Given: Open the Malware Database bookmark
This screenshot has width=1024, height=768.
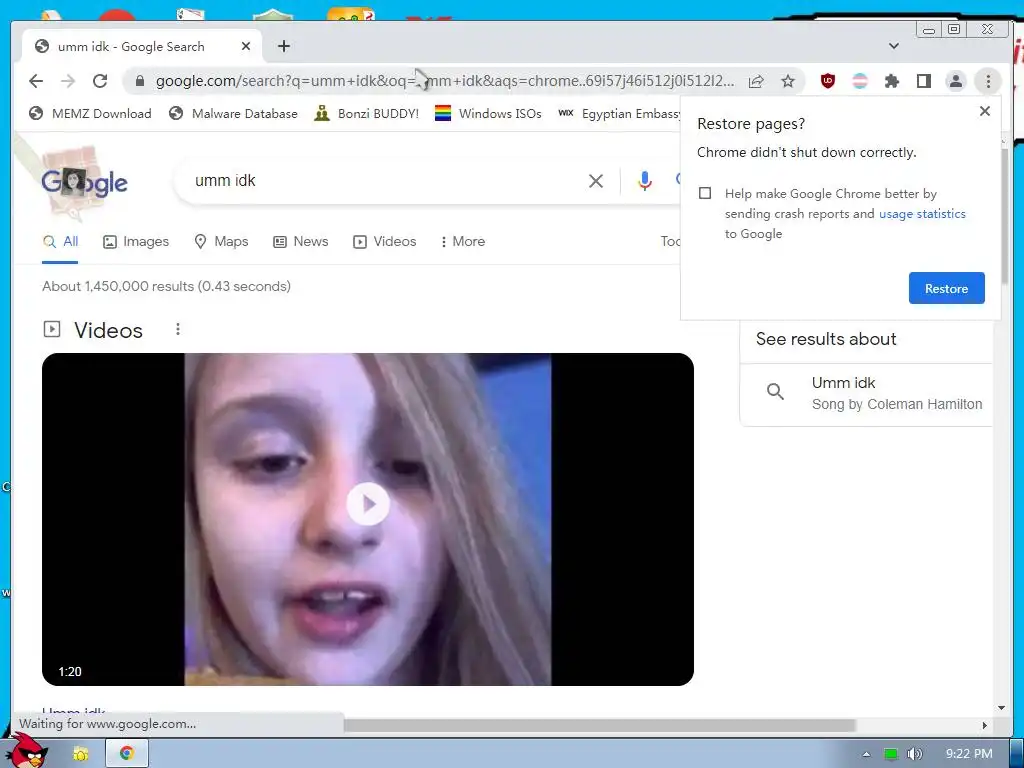Looking at the screenshot, I should (x=233, y=114).
